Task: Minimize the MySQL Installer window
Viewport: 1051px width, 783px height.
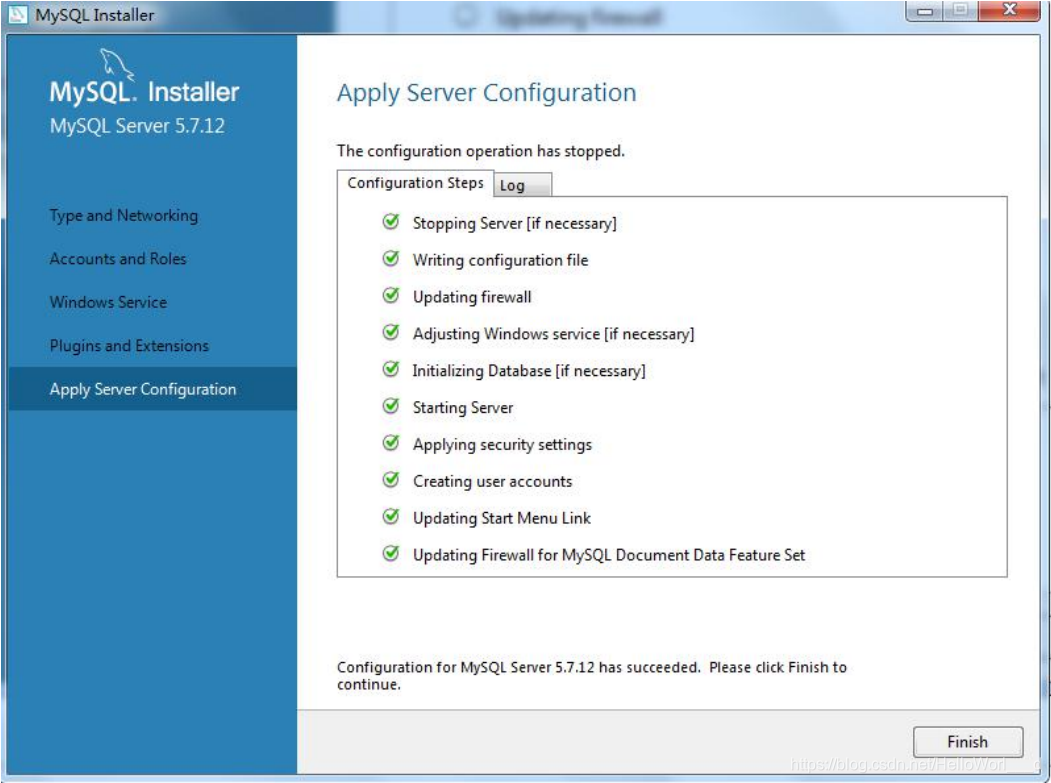Action: click(924, 11)
